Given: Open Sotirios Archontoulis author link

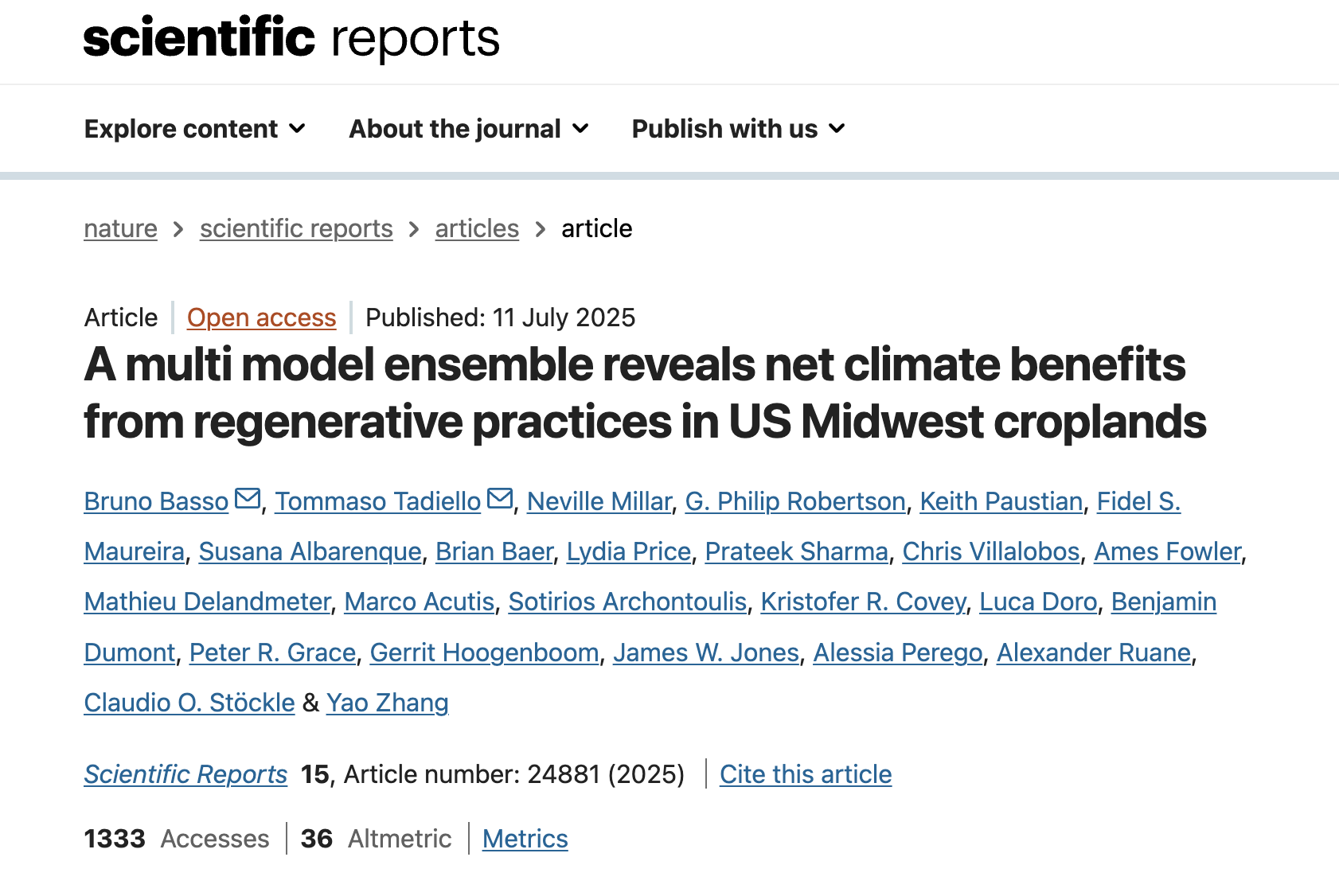Looking at the screenshot, I should pyautogui.click(x=627, y=602).
